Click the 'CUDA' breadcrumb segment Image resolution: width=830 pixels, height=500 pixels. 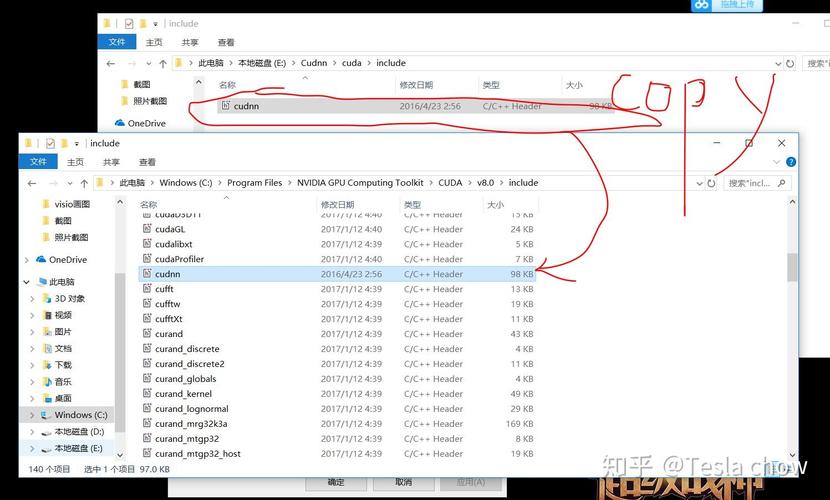tap(450, 183)
